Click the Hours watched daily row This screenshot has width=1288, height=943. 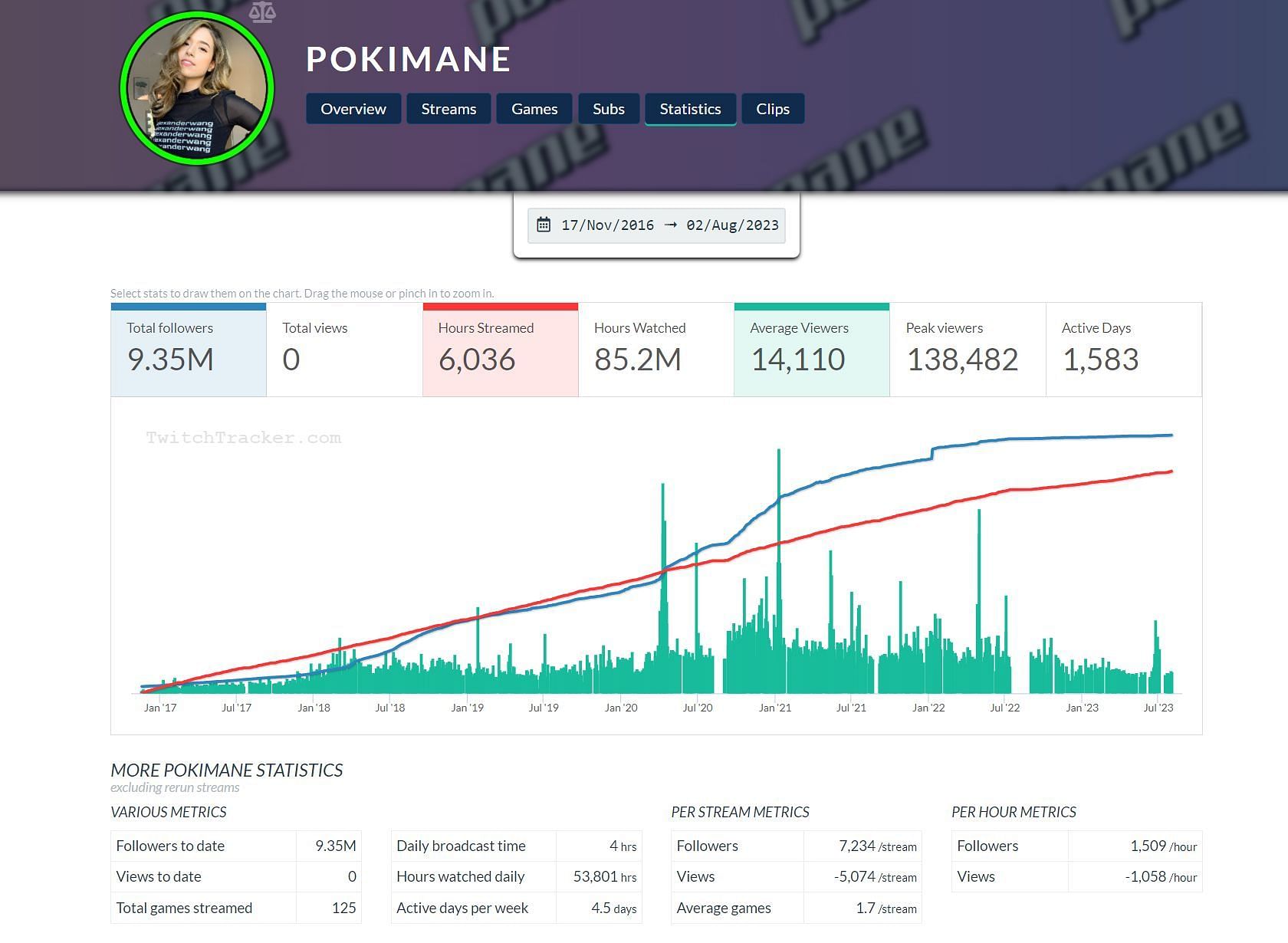click(x=517, y=876)
